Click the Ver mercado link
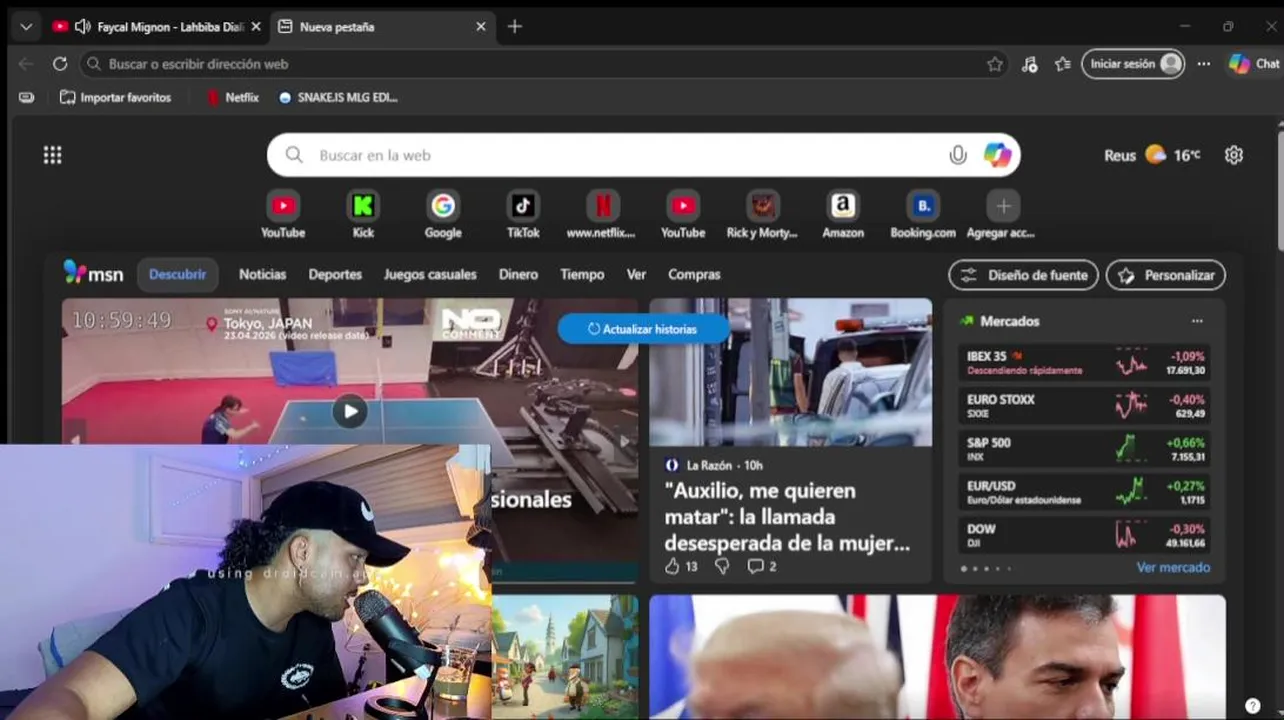Screen dimensions: 1284x720 click(x=1173, y=568)
